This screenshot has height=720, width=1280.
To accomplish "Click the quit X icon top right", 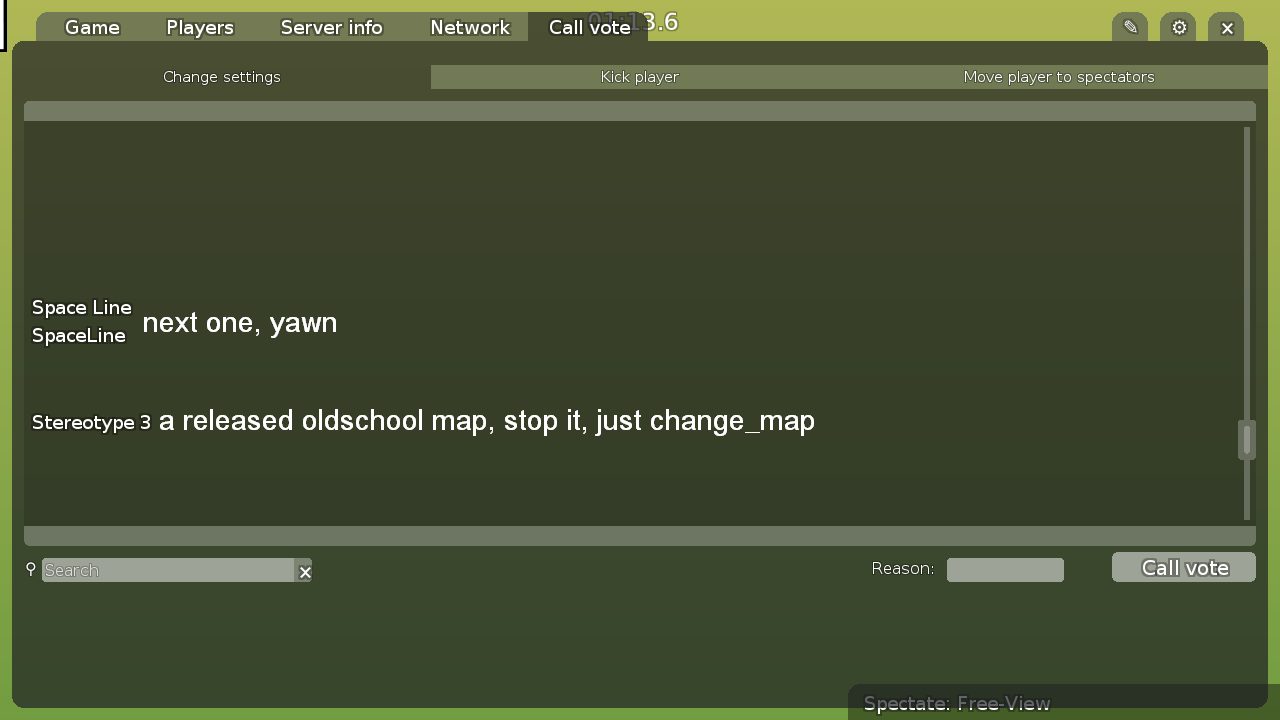I will [x=1226, y=27].
